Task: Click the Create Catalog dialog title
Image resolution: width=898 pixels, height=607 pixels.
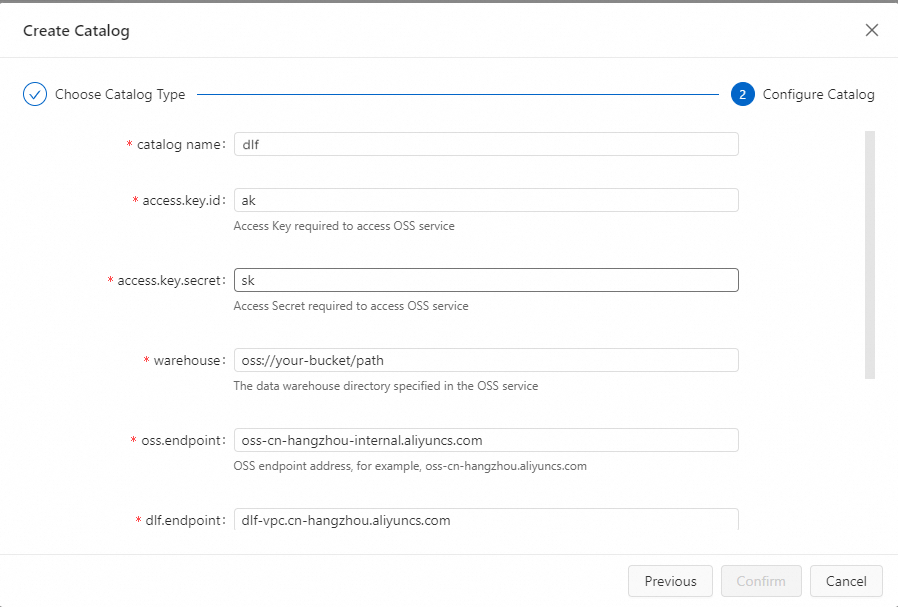Action: coord(76,30)
